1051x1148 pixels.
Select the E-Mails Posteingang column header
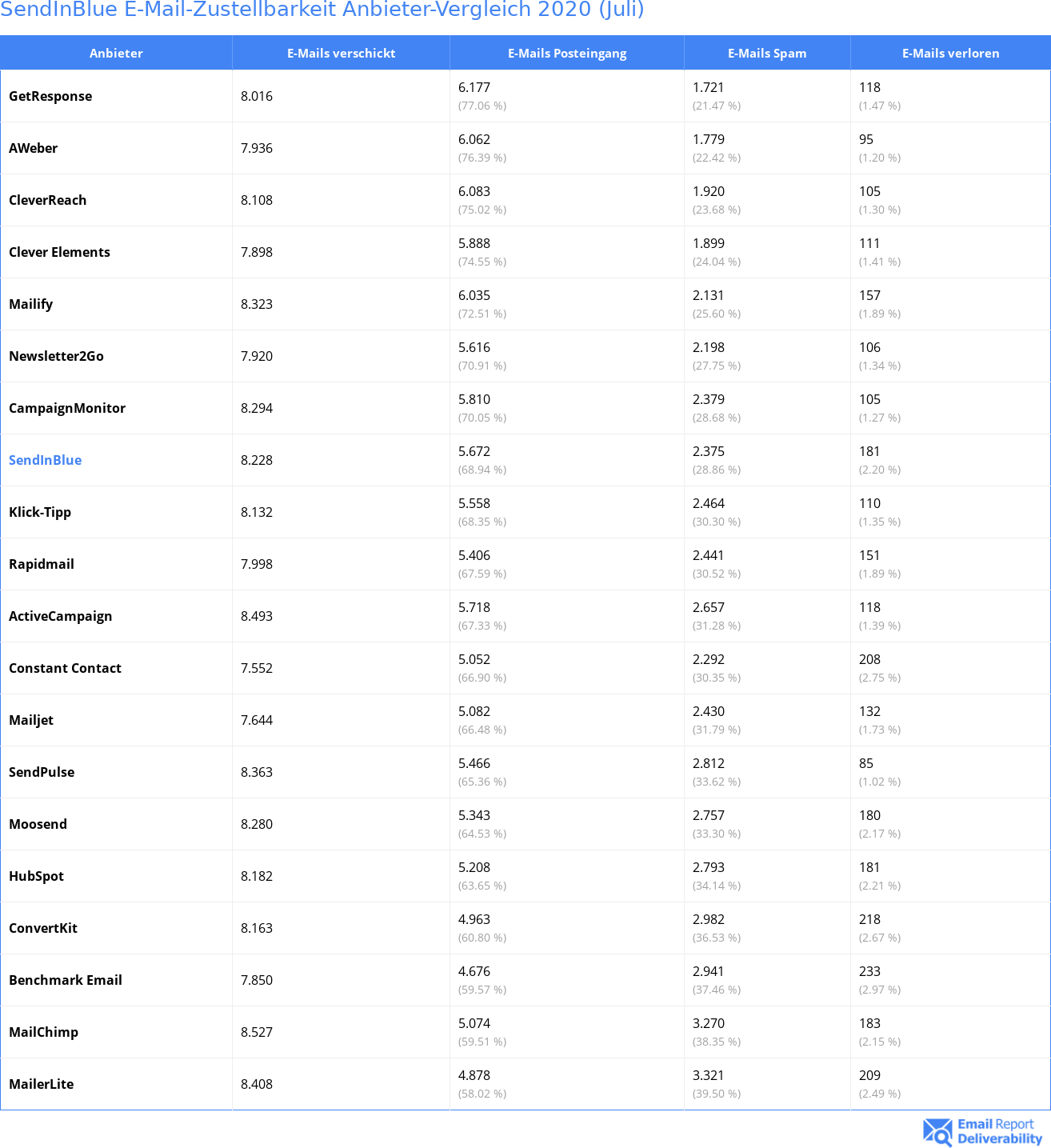(567, 53)
